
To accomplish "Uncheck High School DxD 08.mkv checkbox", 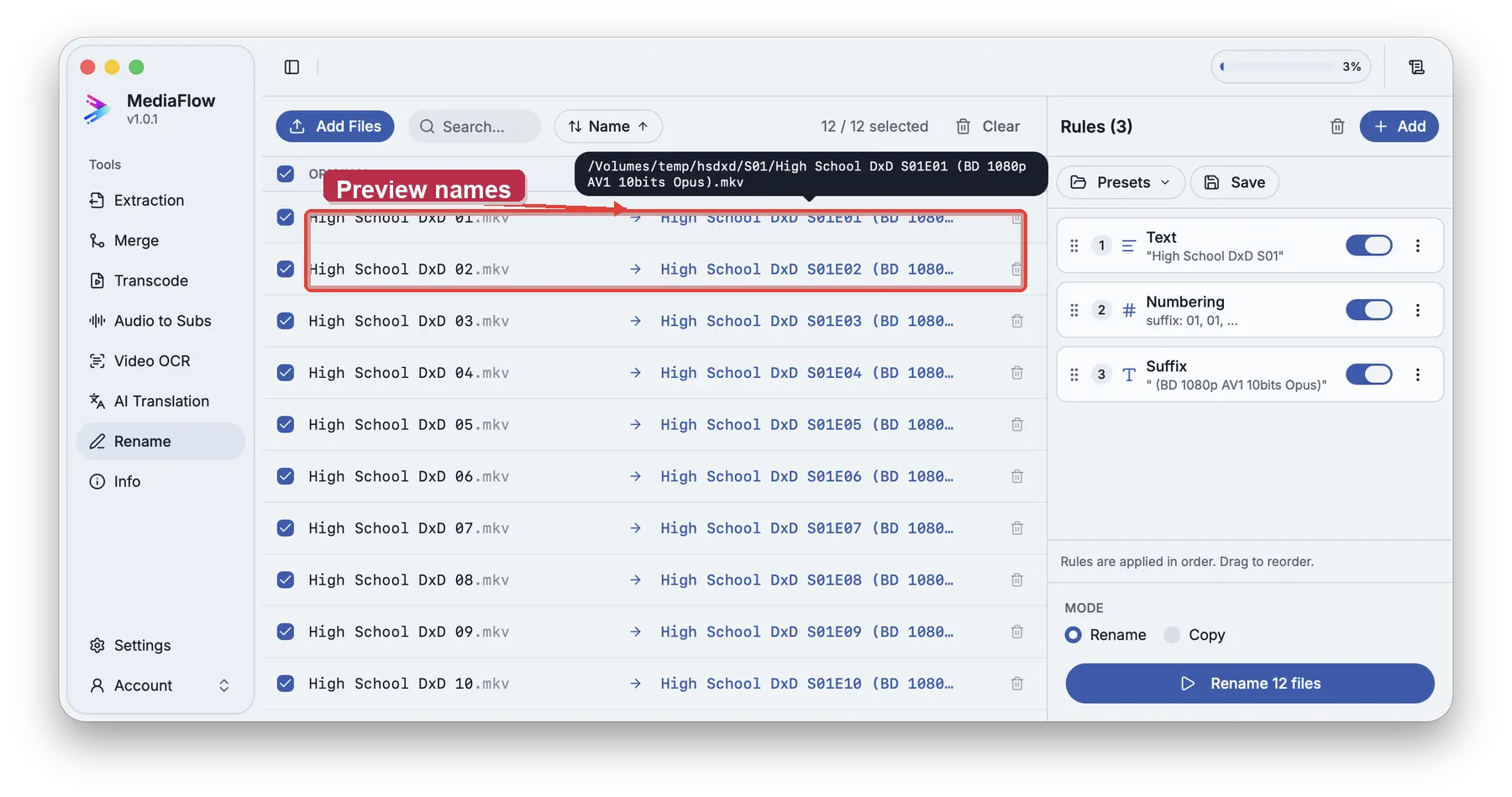I will click(x=286, y=580).
